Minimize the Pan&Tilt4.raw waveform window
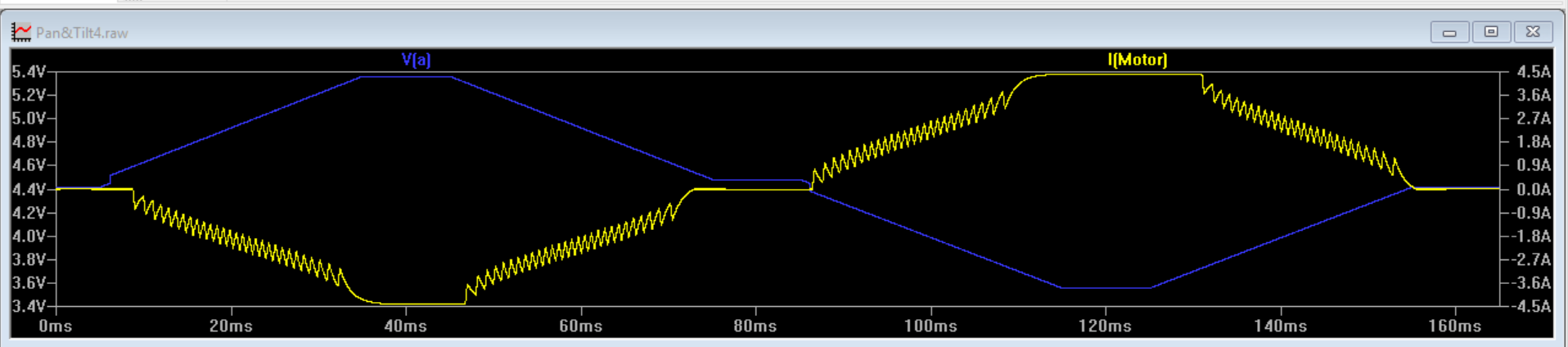 point(1449,32)
